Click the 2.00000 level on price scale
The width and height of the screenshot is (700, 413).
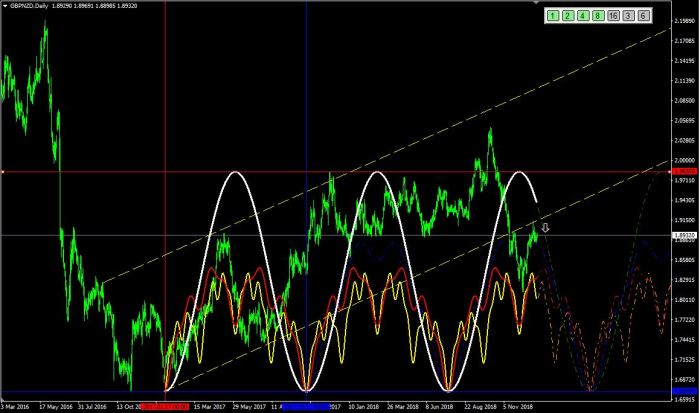tap(682, 160)
